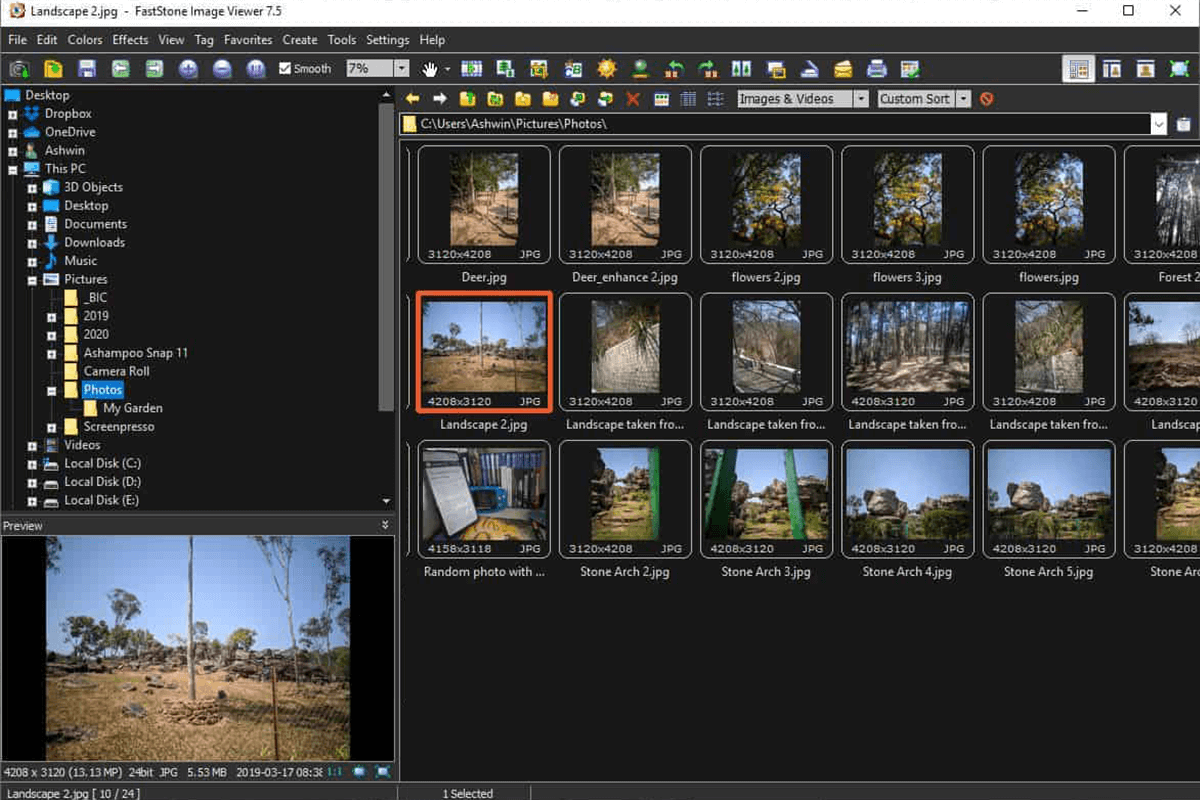The height and width of the screenshot is (800, 1200).
Task: Email the selected photo
Action: click(x=843, y=68)
